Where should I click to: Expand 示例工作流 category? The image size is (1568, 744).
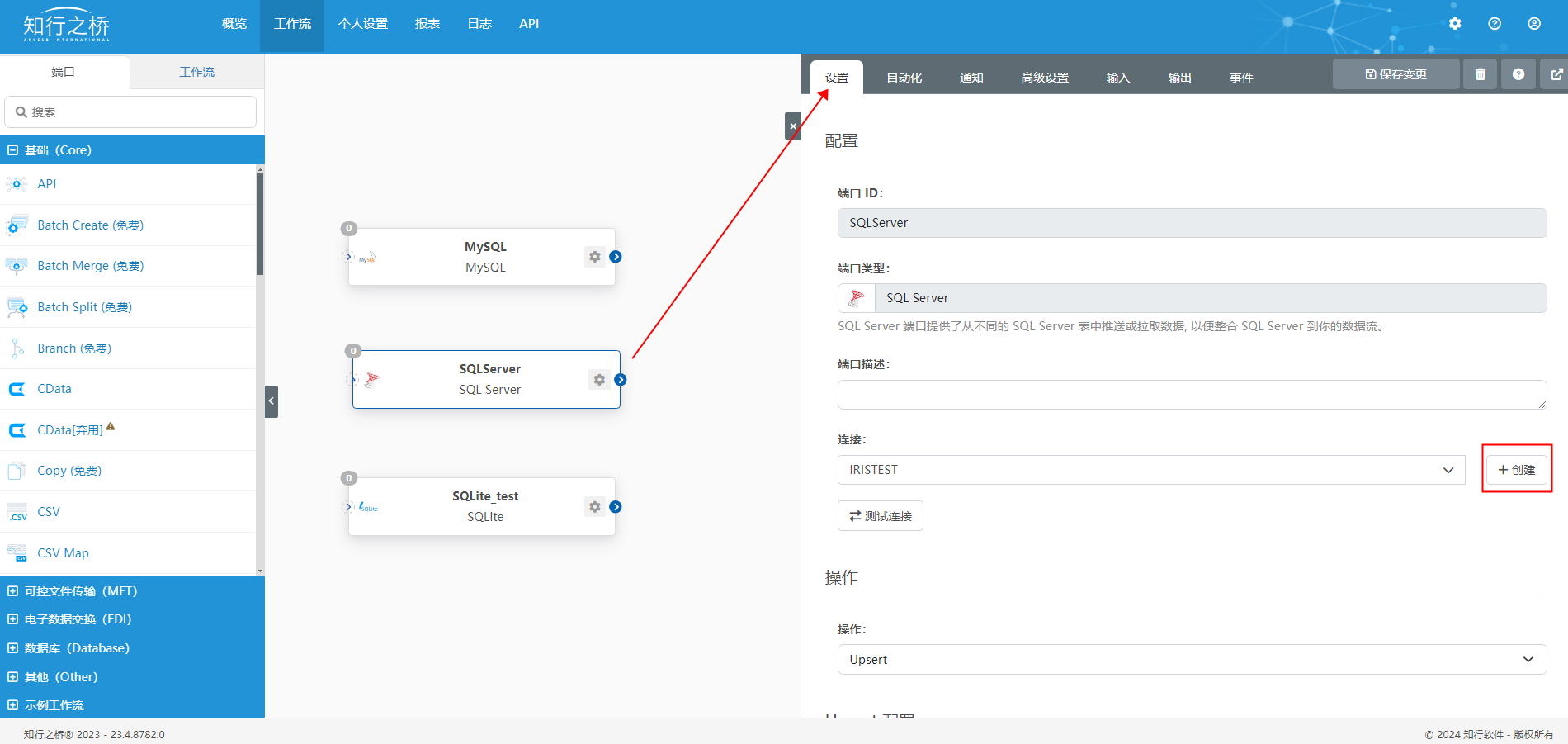132,705
